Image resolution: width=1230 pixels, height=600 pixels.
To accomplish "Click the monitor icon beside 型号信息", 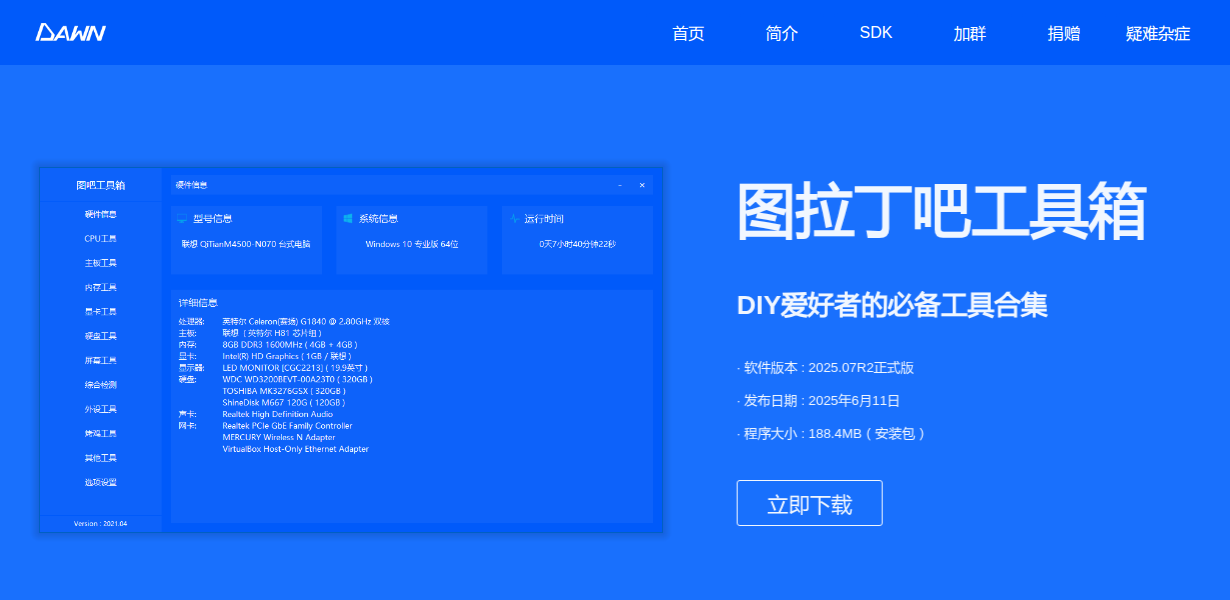I will [181, 219].
